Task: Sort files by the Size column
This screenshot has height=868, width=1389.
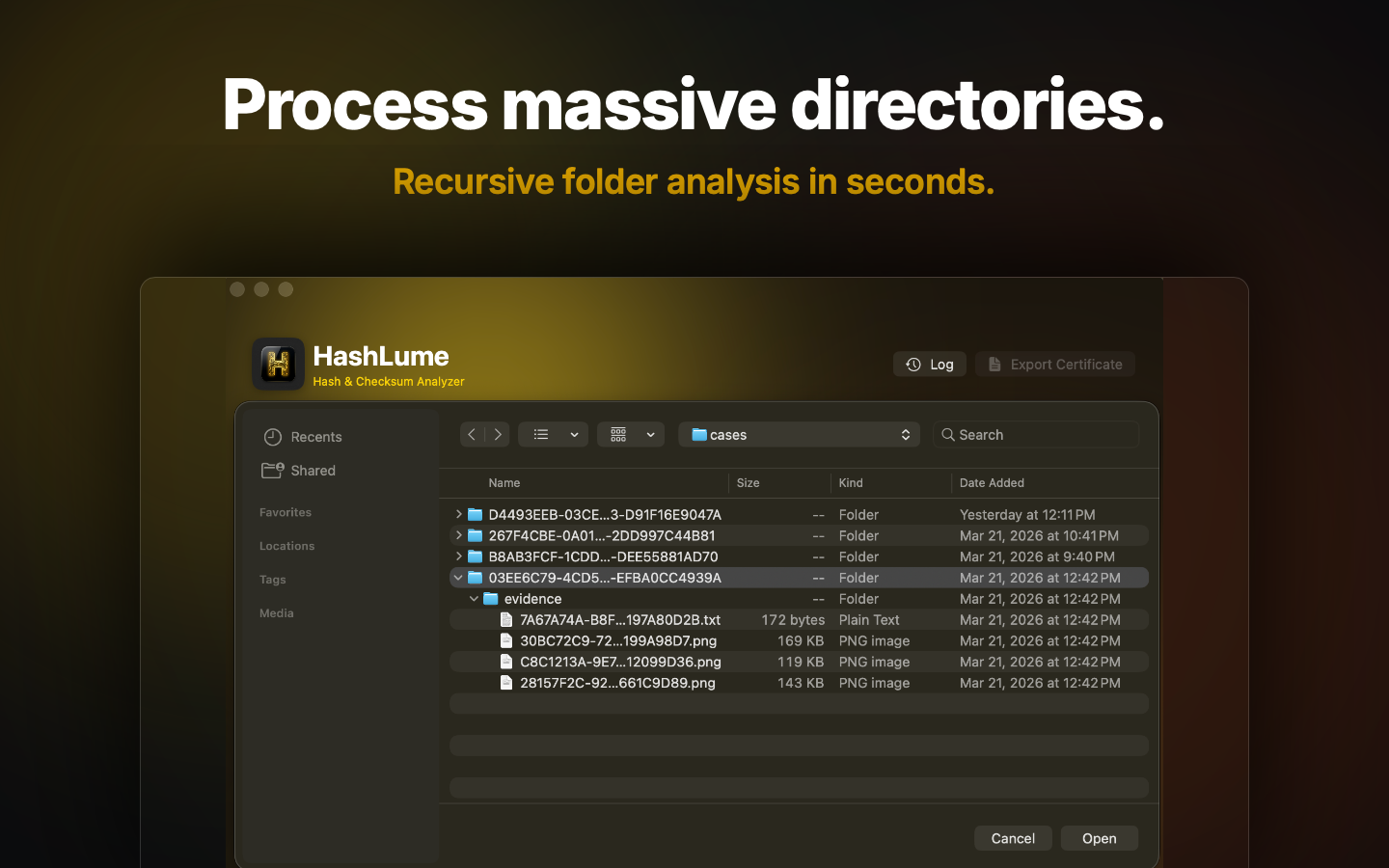Action: pyautogui.click(x=748, y=482)
